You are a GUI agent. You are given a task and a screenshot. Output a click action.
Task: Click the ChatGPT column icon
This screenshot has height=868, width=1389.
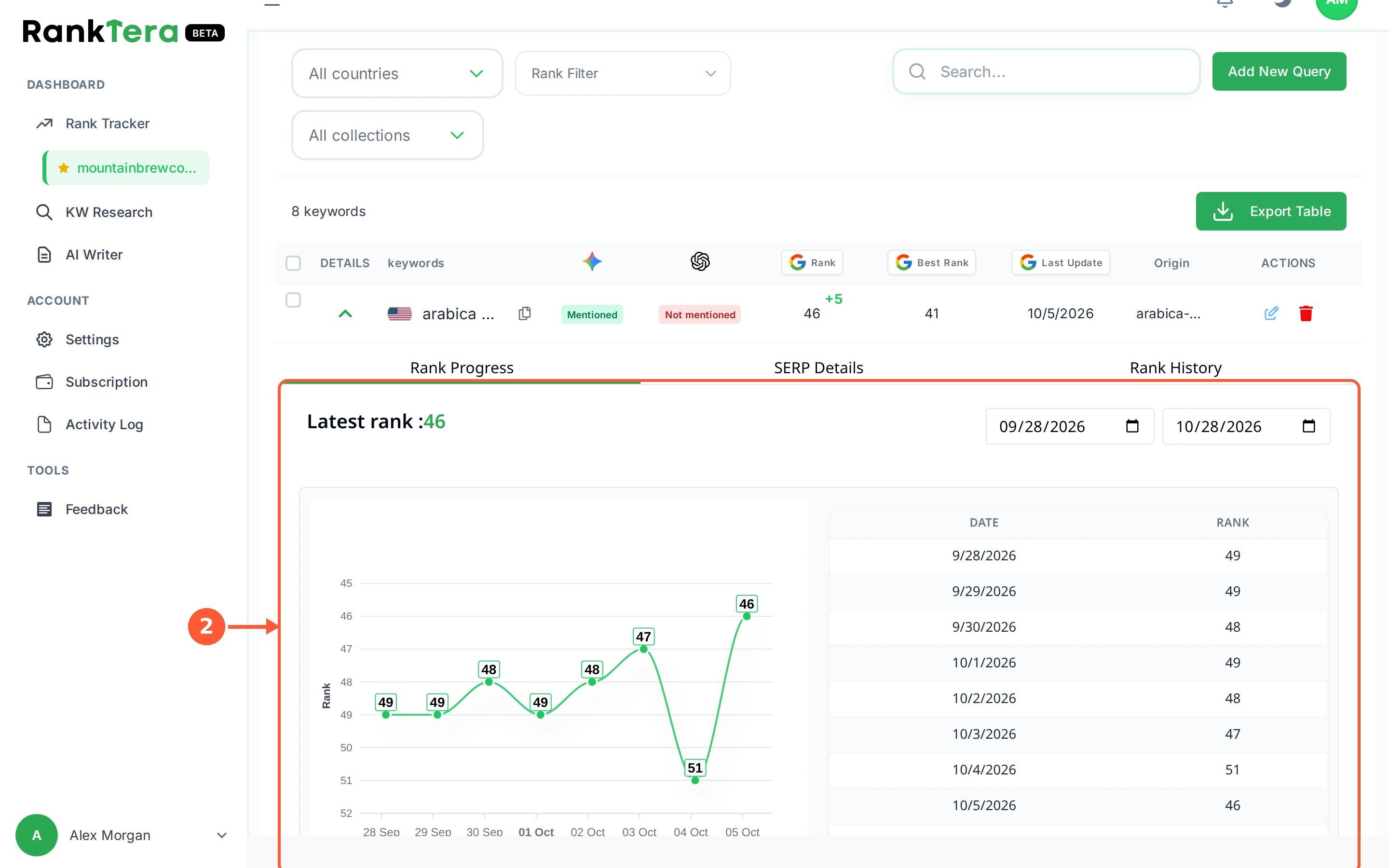[700, 262]
